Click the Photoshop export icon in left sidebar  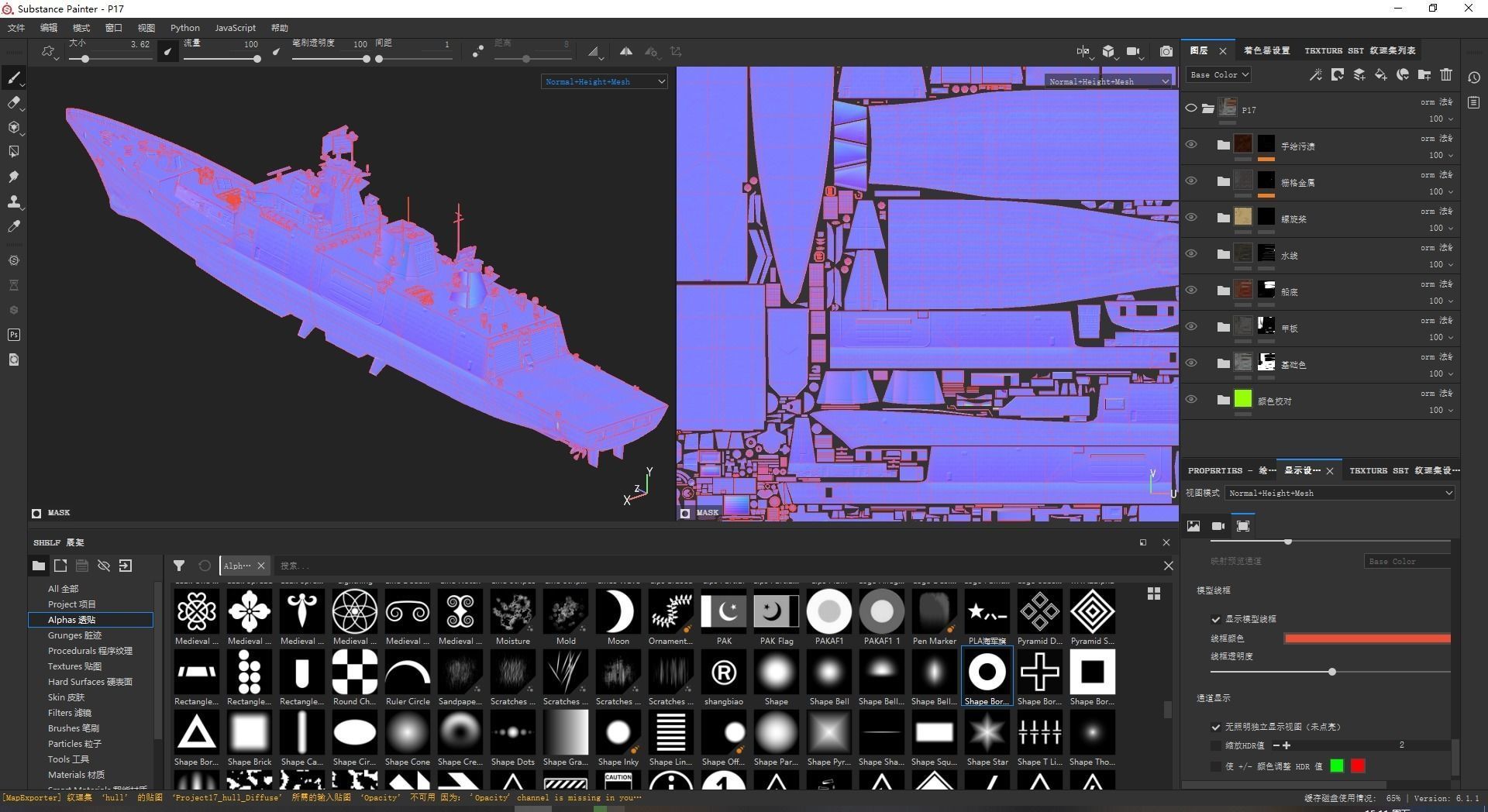[x=13, y=335]
